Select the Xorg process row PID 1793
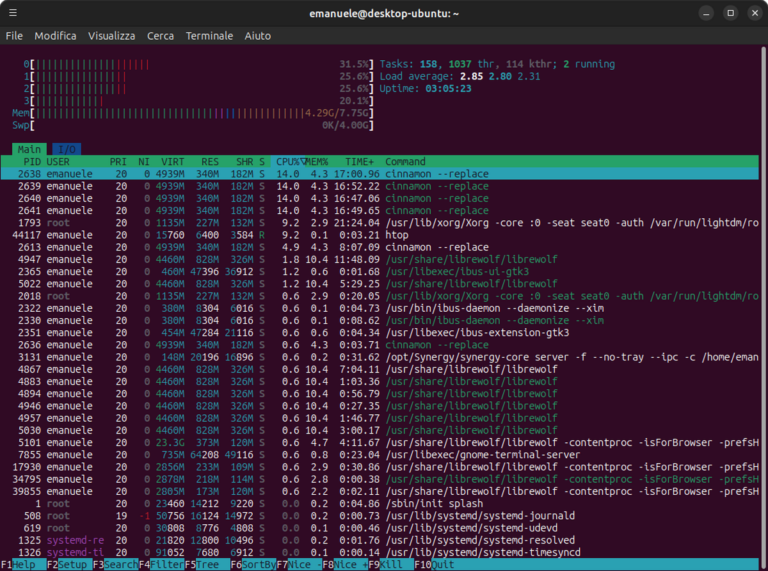768x571 pixels. 380,223
